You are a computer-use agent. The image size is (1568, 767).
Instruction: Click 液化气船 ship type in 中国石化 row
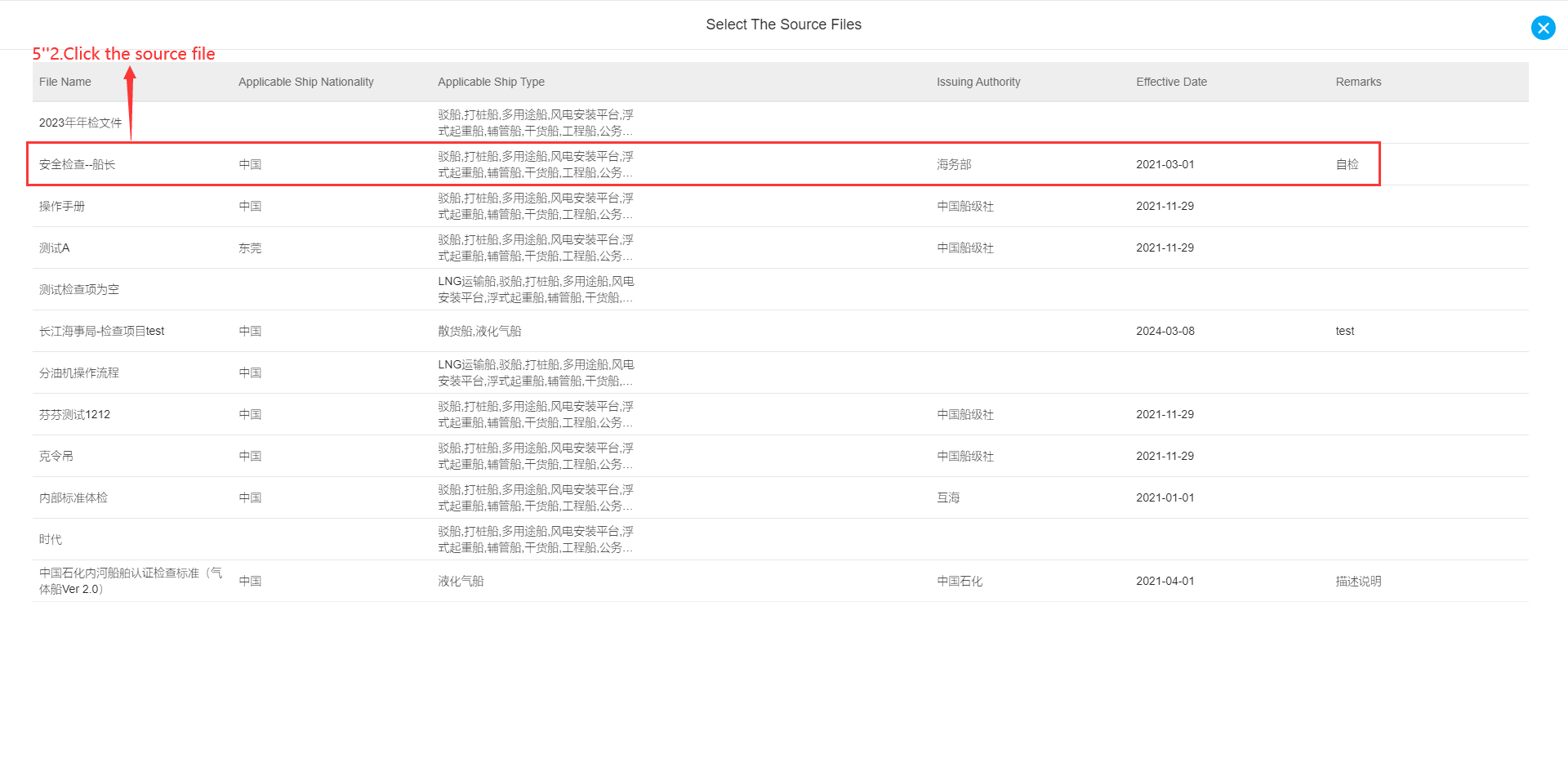[461, 581]
